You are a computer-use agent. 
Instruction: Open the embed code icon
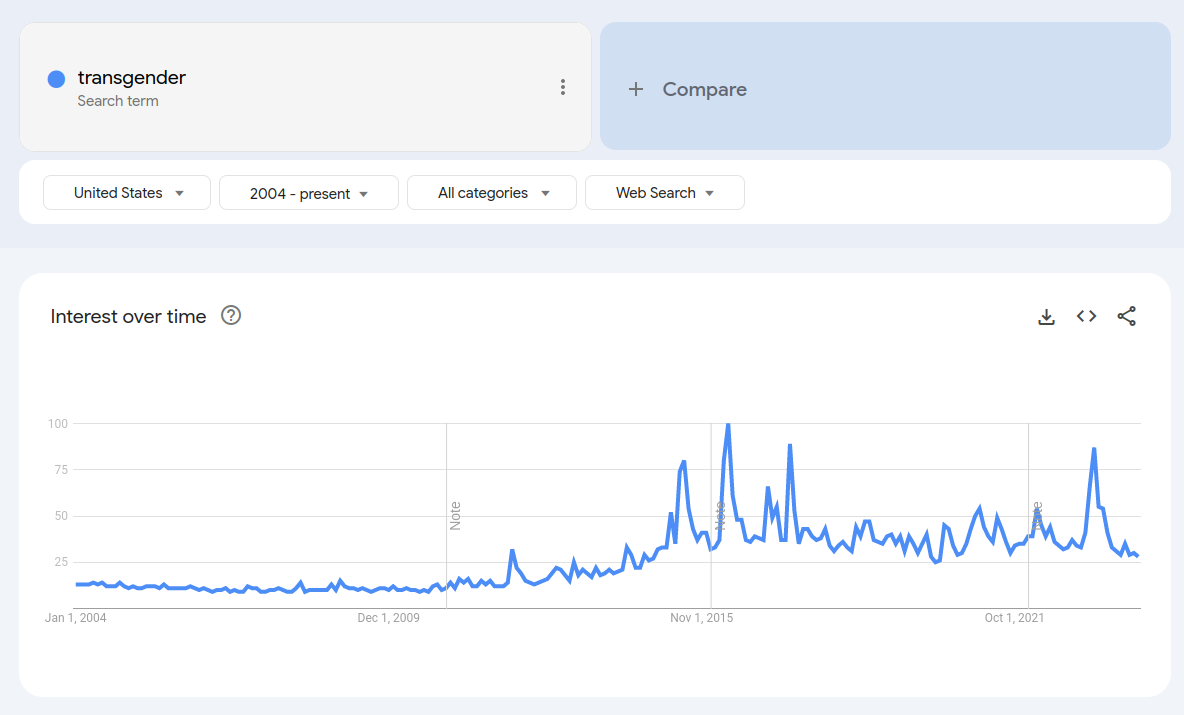[x=1086, y=316]
